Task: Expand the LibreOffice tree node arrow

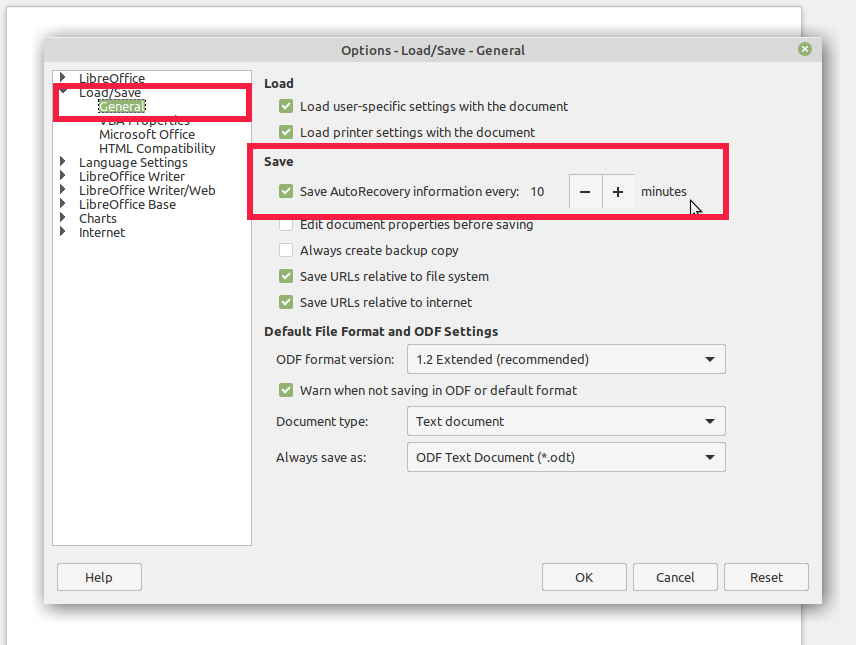Action: pos(63,77)
